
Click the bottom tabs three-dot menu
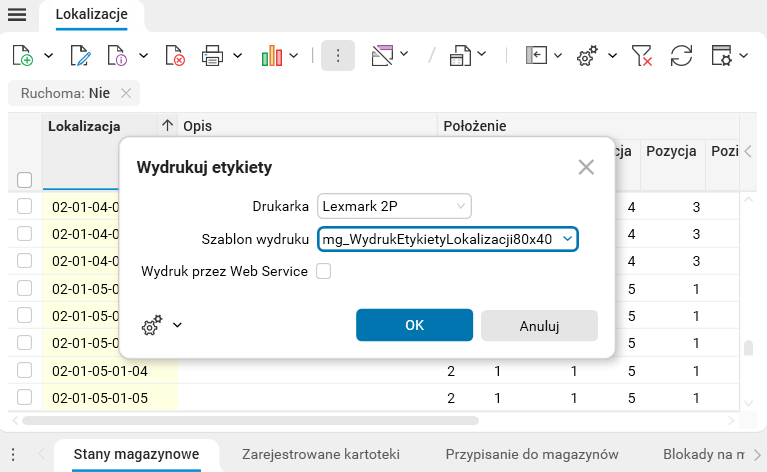point(13,454)
